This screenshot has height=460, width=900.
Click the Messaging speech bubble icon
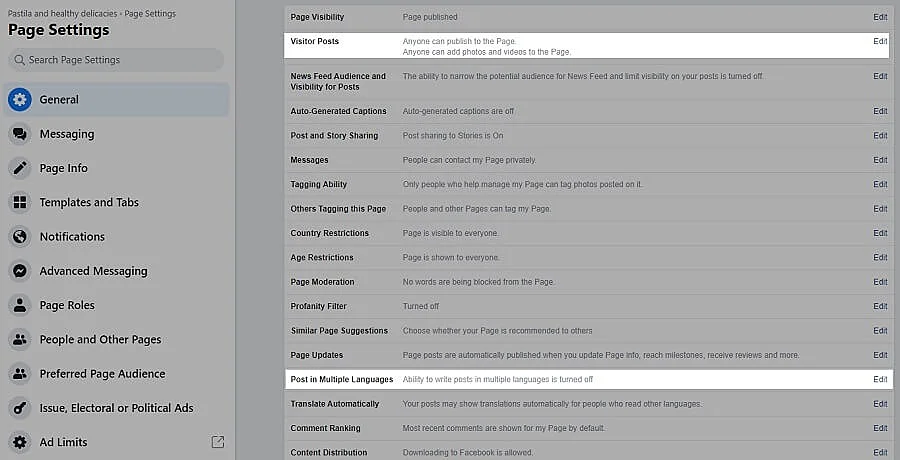coord(20,134)
